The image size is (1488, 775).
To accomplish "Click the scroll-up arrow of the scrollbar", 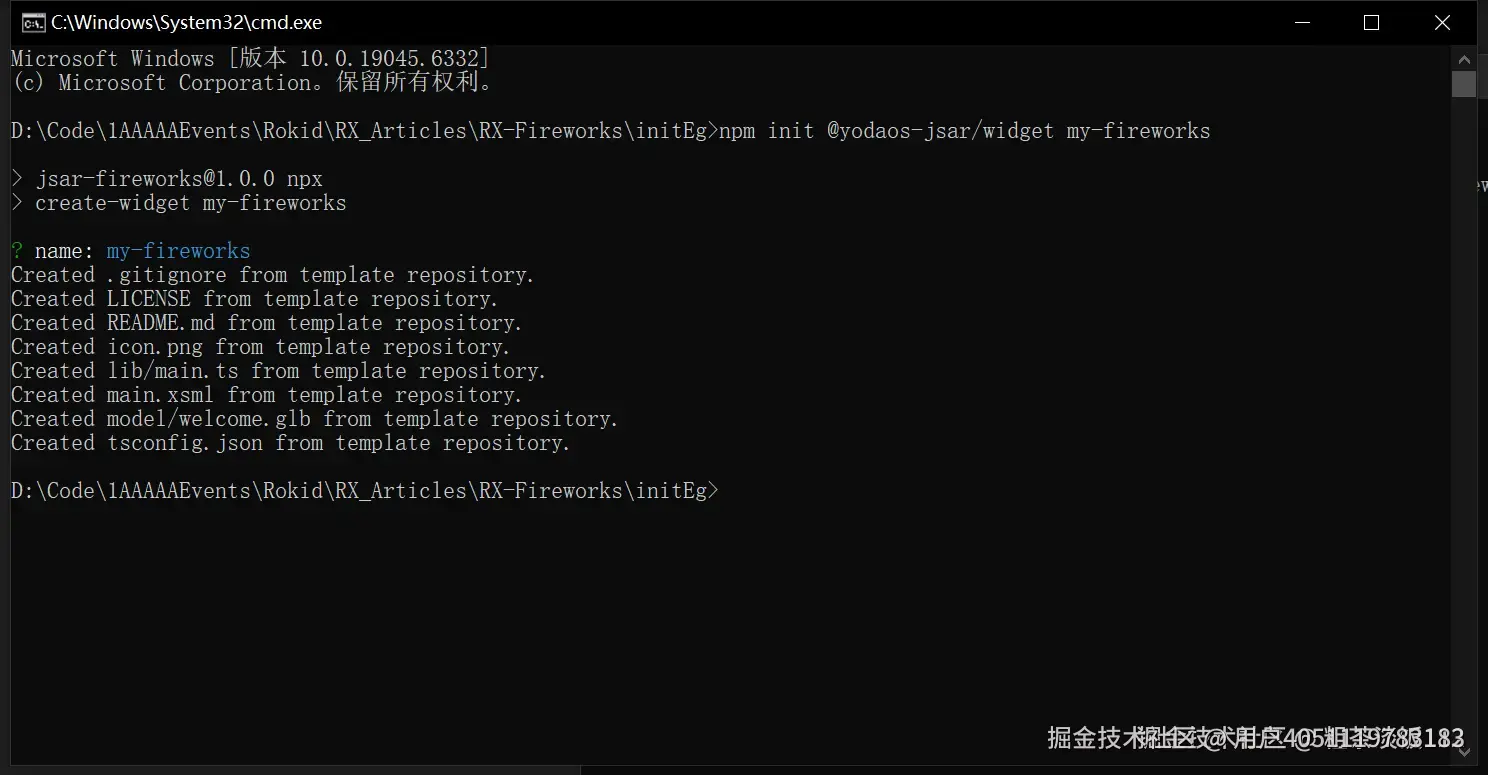I will coord(1463,57).
